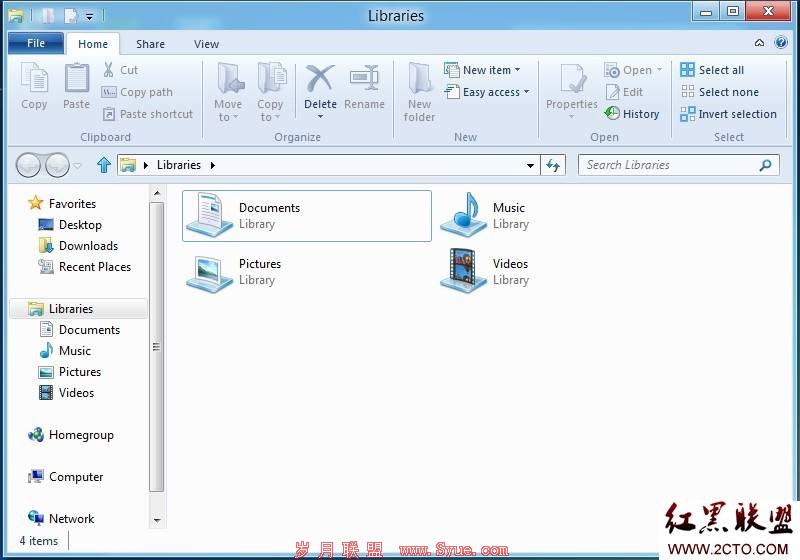Image resolution: width=800 pixels, height=560 pixels.
Task: Click the Properties icon in Open group
Action: pos(572,79)
